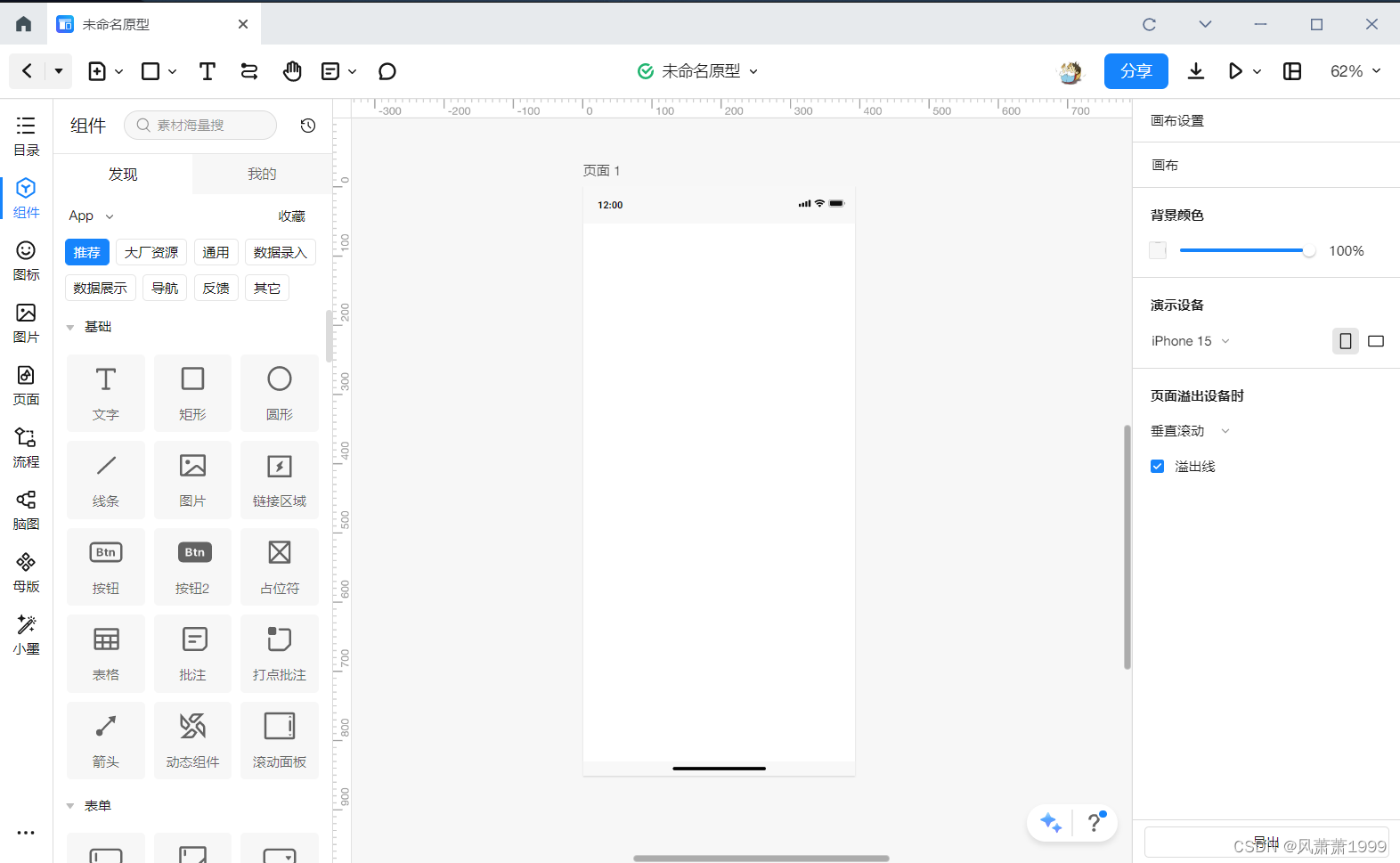Select the connector line tool in toolbar

click(x=249, y=71)
